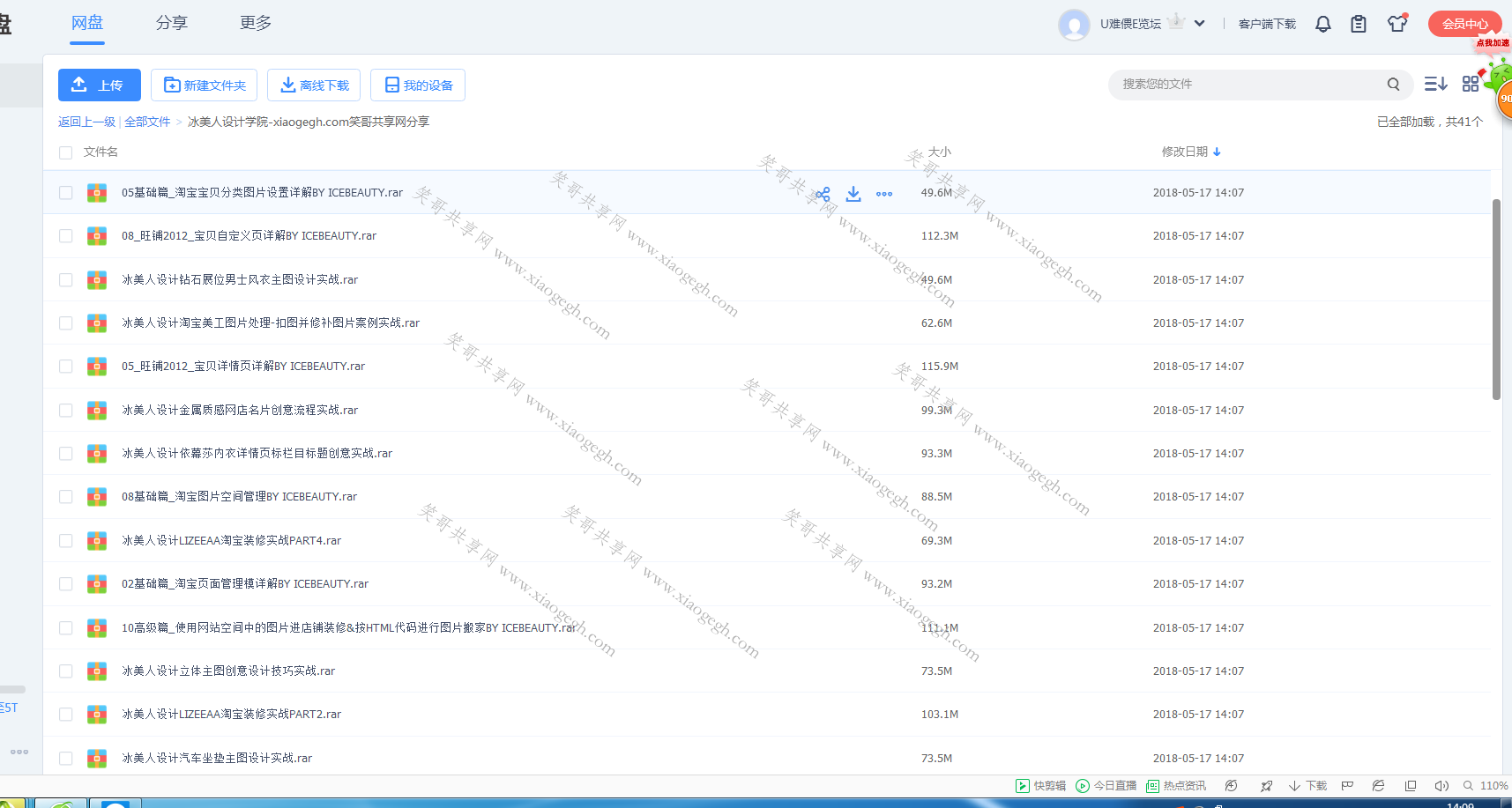Sort by 修改日期 column arrow
This screenshot has height=808, width=1512.
tap(1217, 152)
